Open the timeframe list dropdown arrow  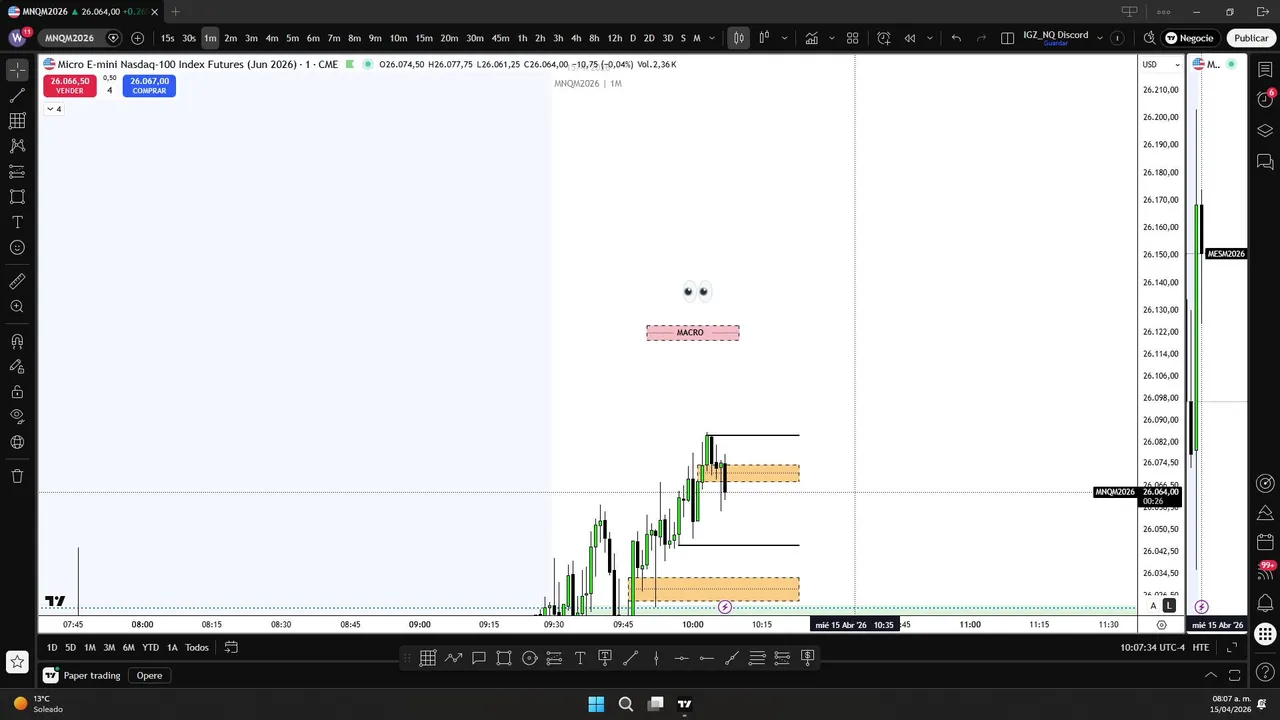click(712, 38)
